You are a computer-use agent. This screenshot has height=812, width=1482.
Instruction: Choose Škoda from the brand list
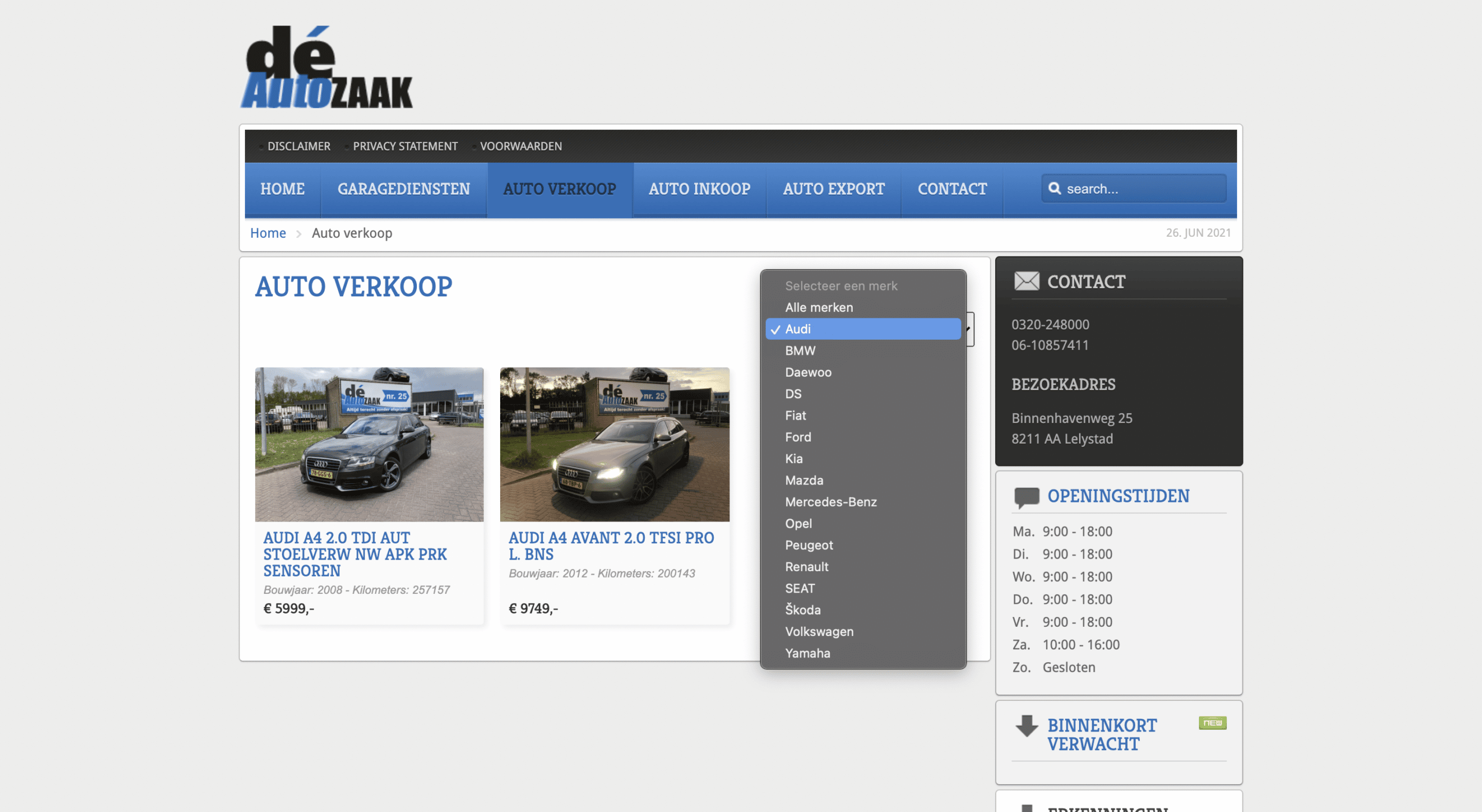[863, 610]
